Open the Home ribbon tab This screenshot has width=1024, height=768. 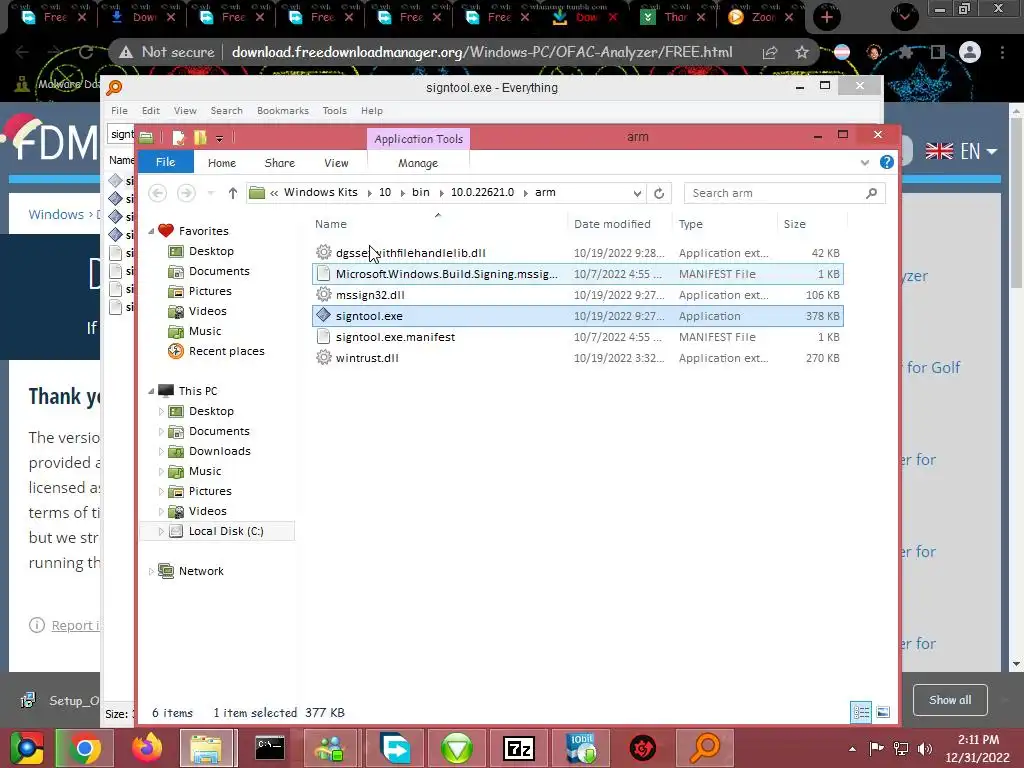(222, 163)
